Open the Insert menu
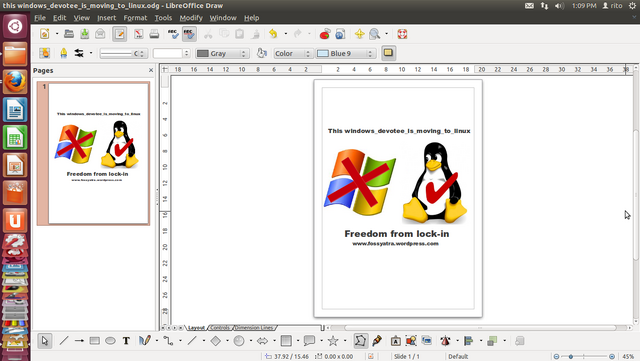The width and height of the screenshot is (640, 361). click(107, 18)
